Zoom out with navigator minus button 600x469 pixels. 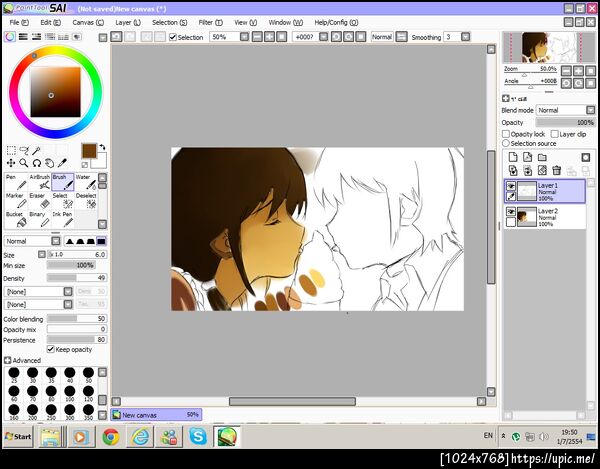pyautogui.click(x=566, y=71)
